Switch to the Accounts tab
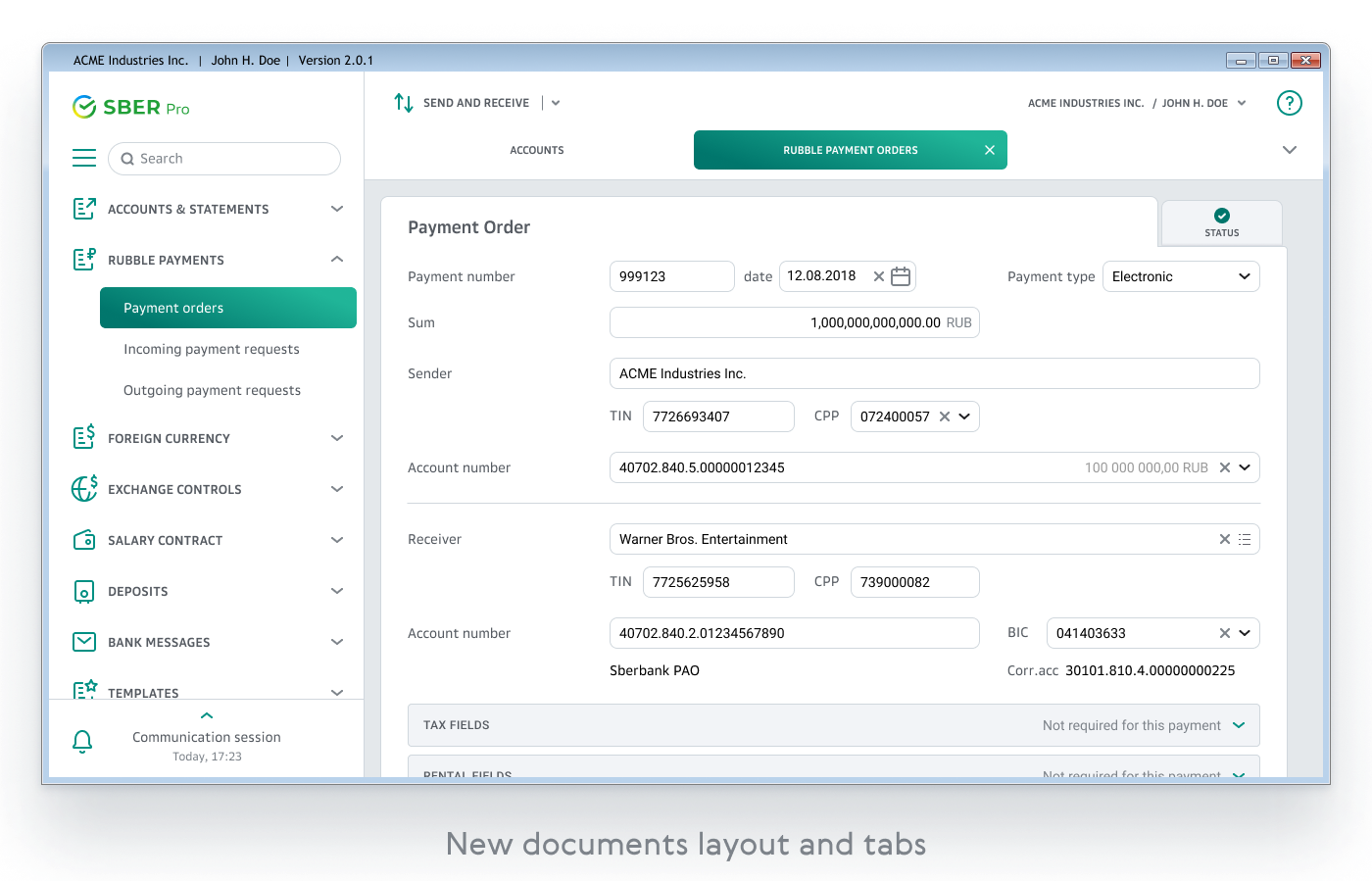 coord(536,150)
